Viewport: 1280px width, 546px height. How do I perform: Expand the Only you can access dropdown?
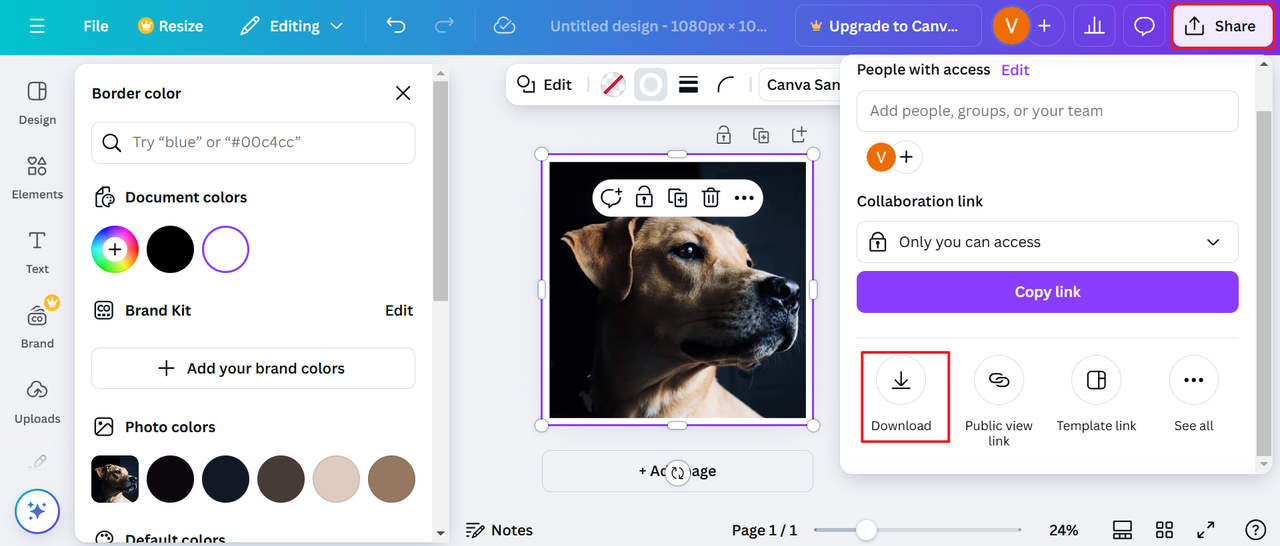(1047, 242)
